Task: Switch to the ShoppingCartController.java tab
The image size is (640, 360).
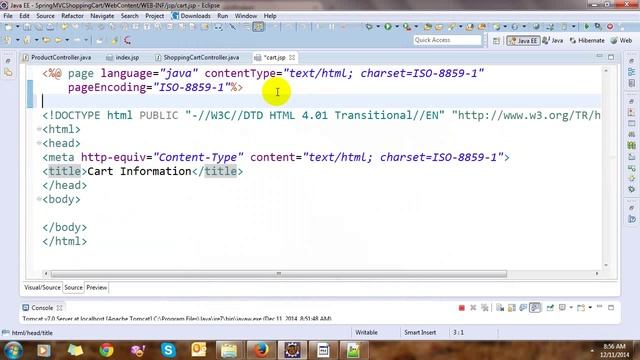Action: click(x=197, y=58)
